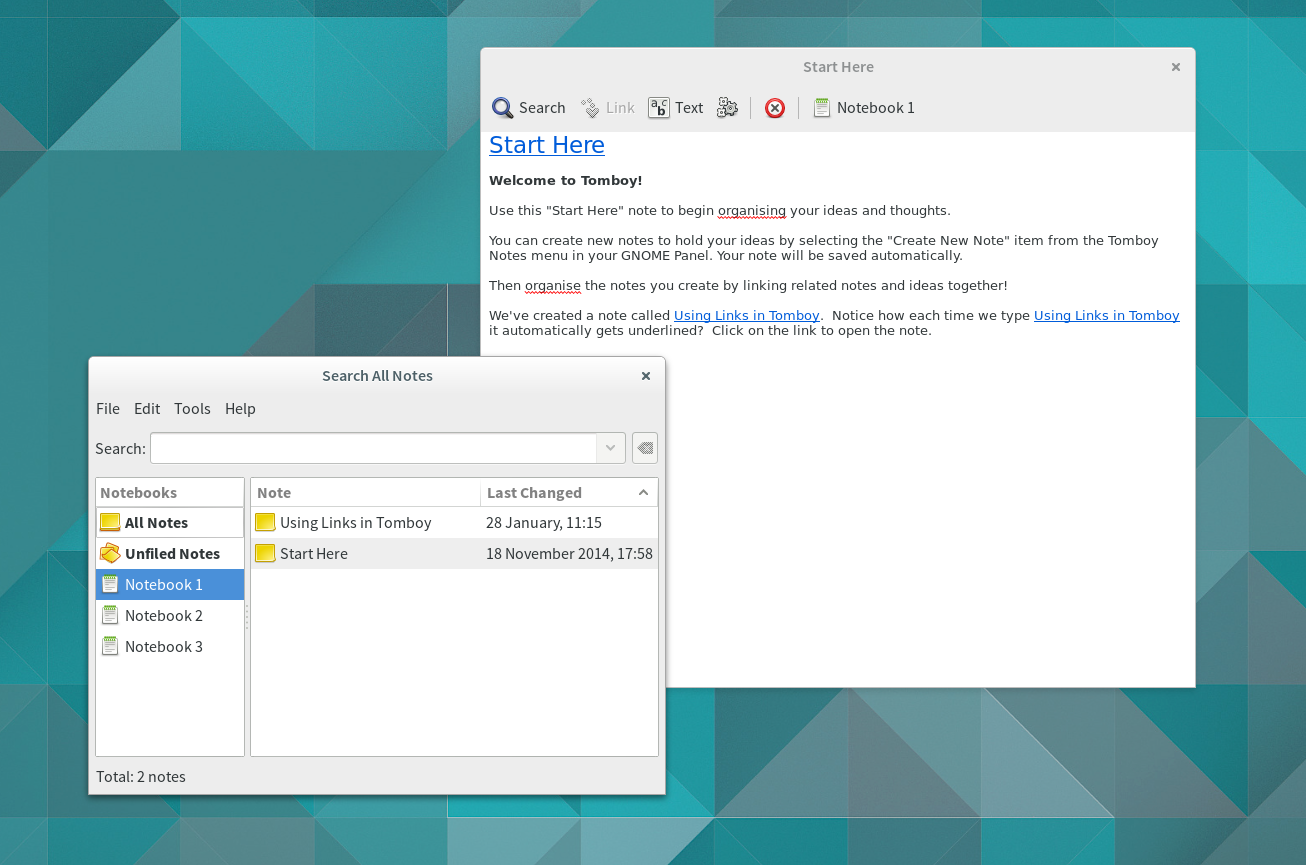Click the date 28 January, 11:15
This screenshot has width=1306, height=865.
coord(544,522)
